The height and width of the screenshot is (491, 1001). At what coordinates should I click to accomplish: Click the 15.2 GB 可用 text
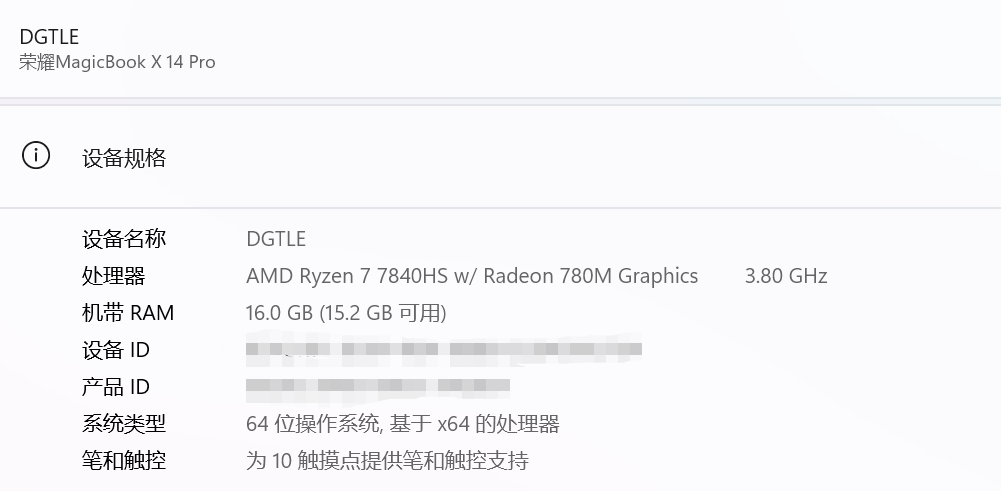[x=382, y=313]
